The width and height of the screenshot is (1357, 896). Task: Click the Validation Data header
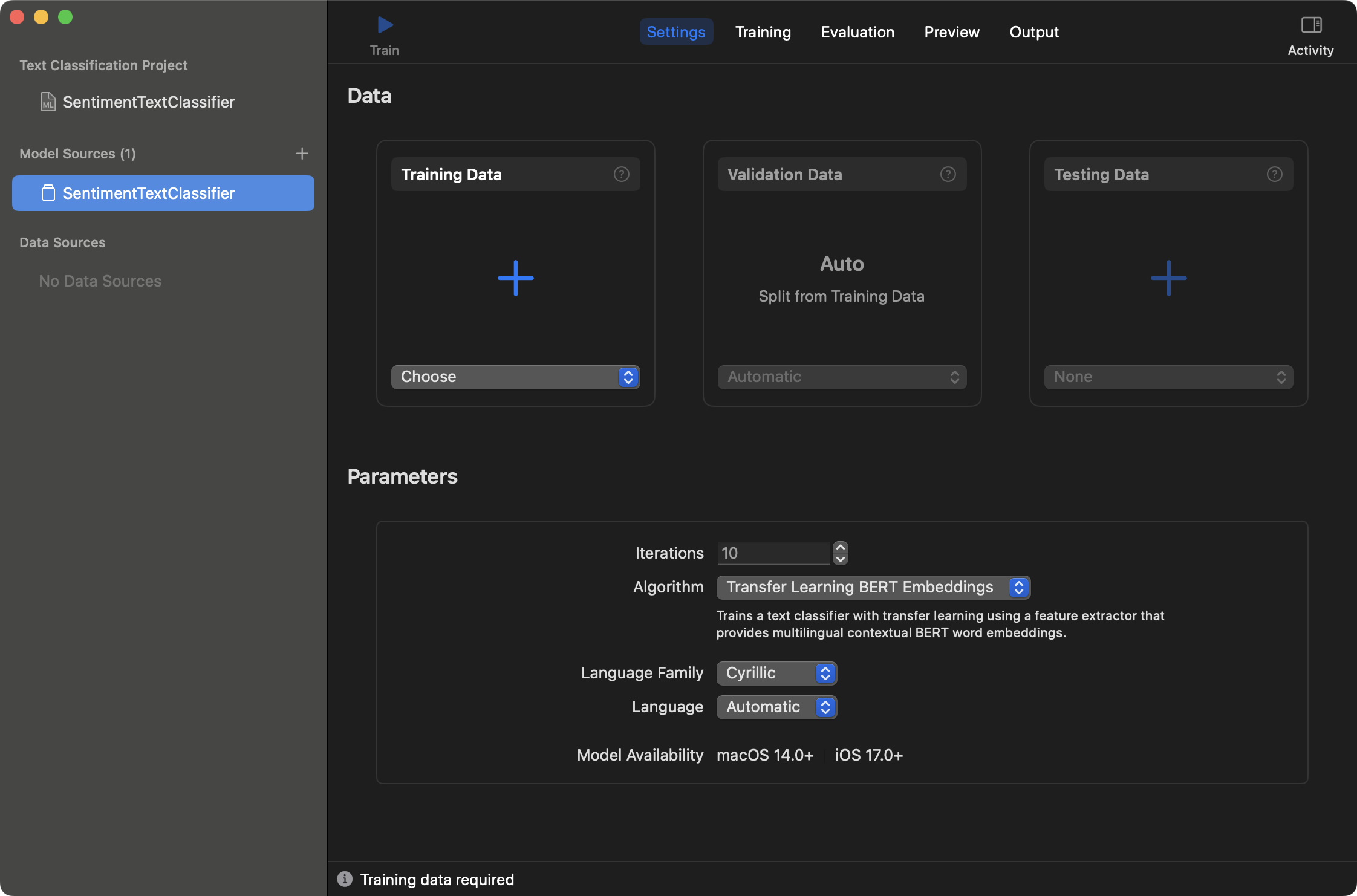pyautogui.click(x=842, y=174)
